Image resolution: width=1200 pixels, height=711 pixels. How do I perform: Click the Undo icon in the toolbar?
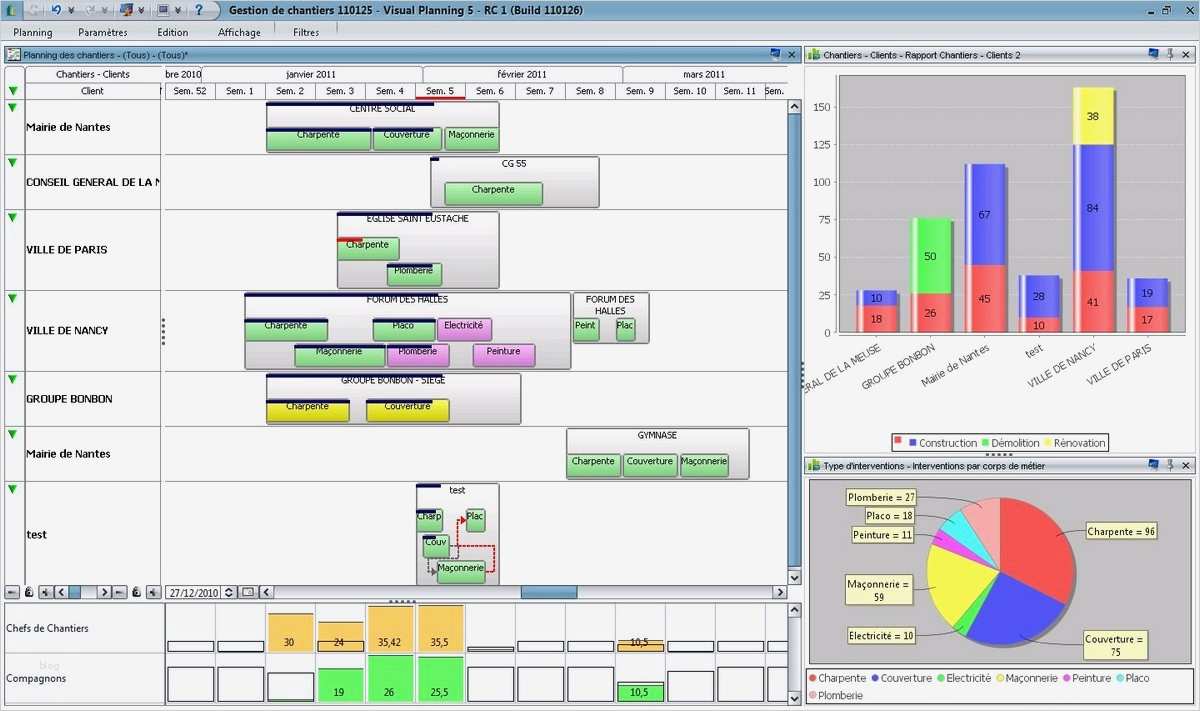click(57, 9)
